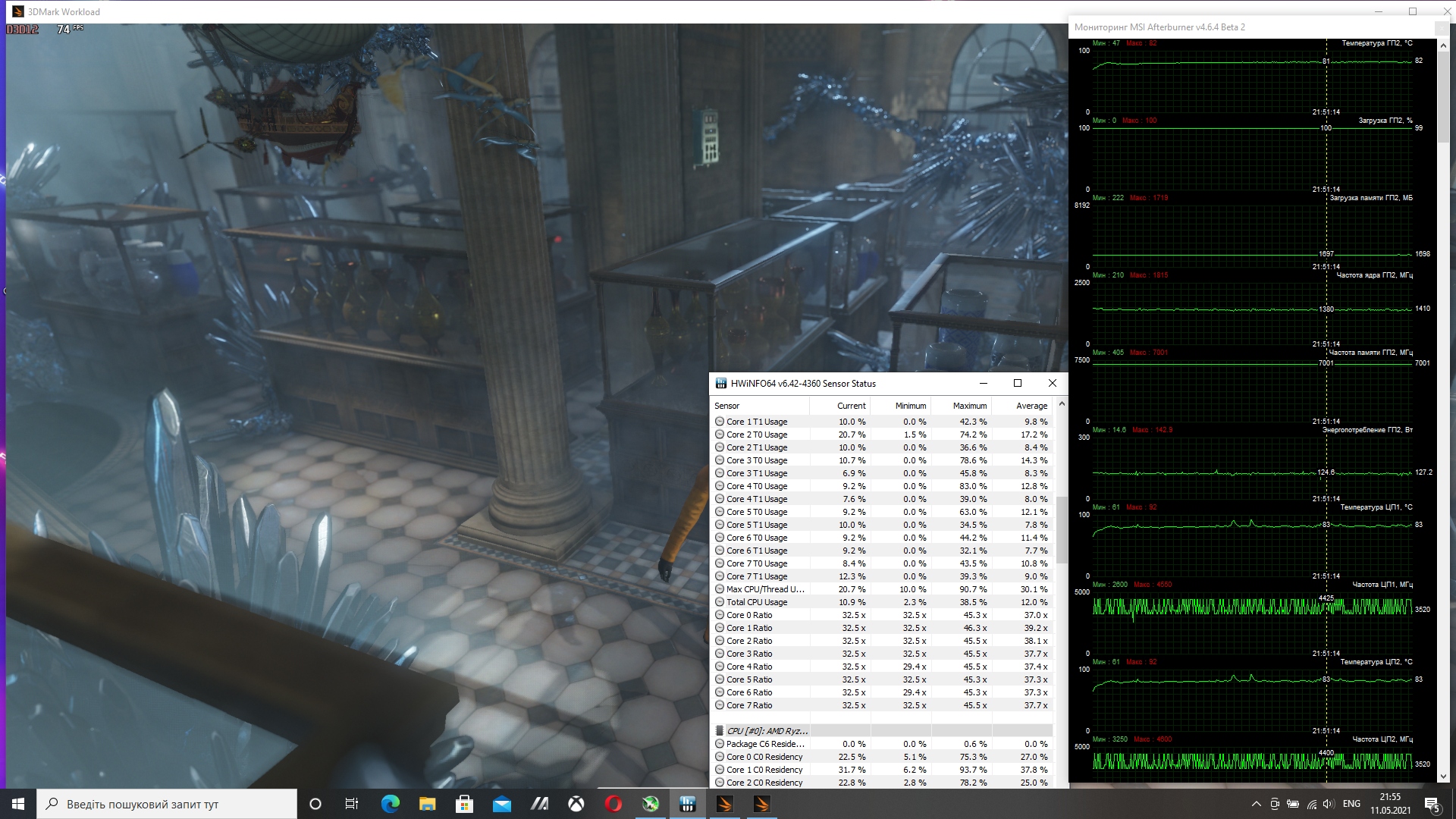1456x819 pixels.
Task: Launch Microsoft Store from the taskbar
Action: click(x=464, y=804)
